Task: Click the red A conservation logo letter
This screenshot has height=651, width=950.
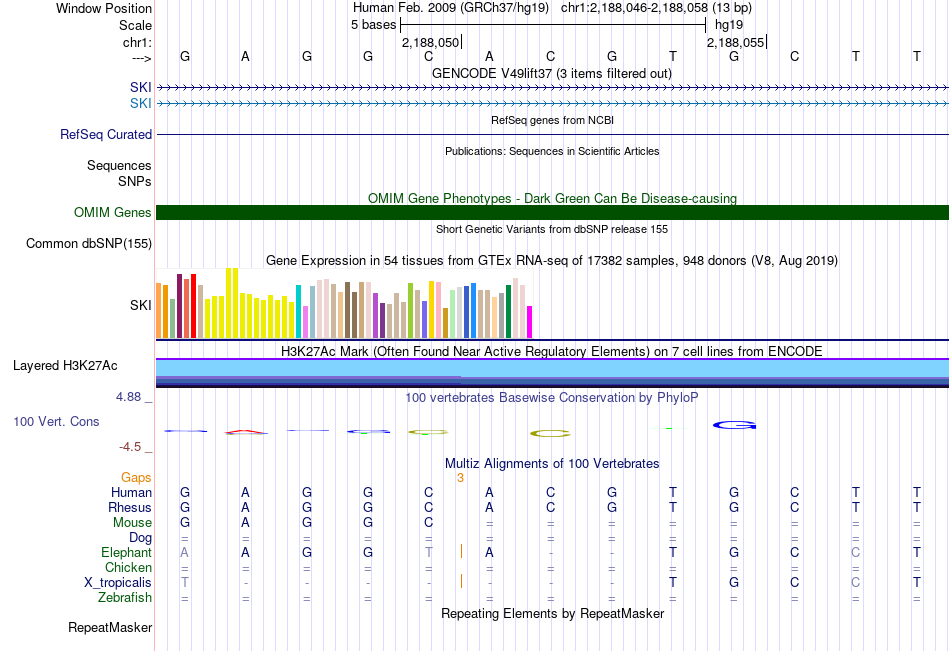Action: (x=246, y=432)
